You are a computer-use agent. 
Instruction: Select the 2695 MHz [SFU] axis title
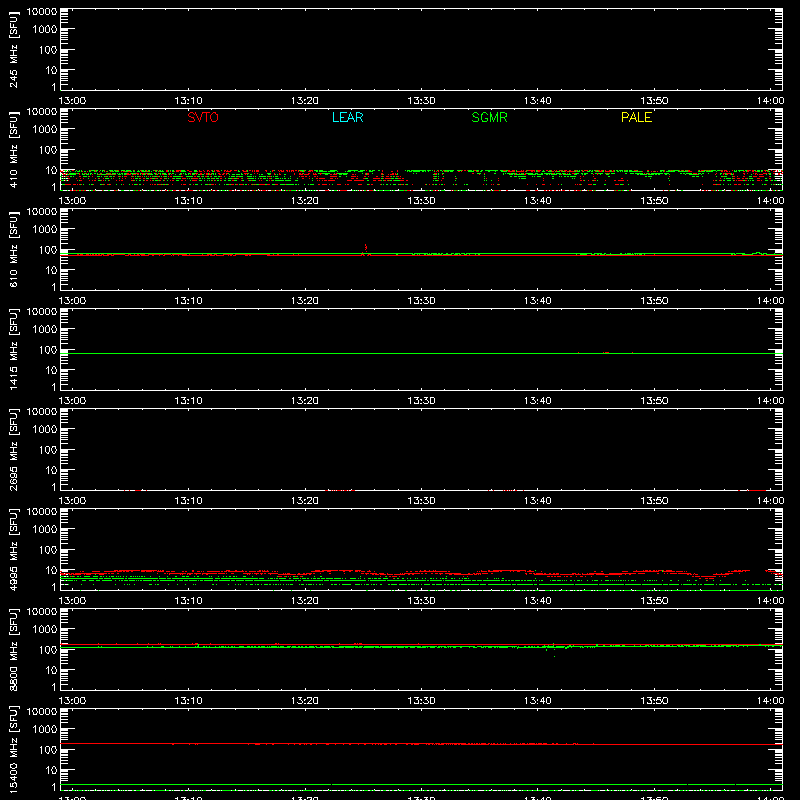click(x=13, y=449)
